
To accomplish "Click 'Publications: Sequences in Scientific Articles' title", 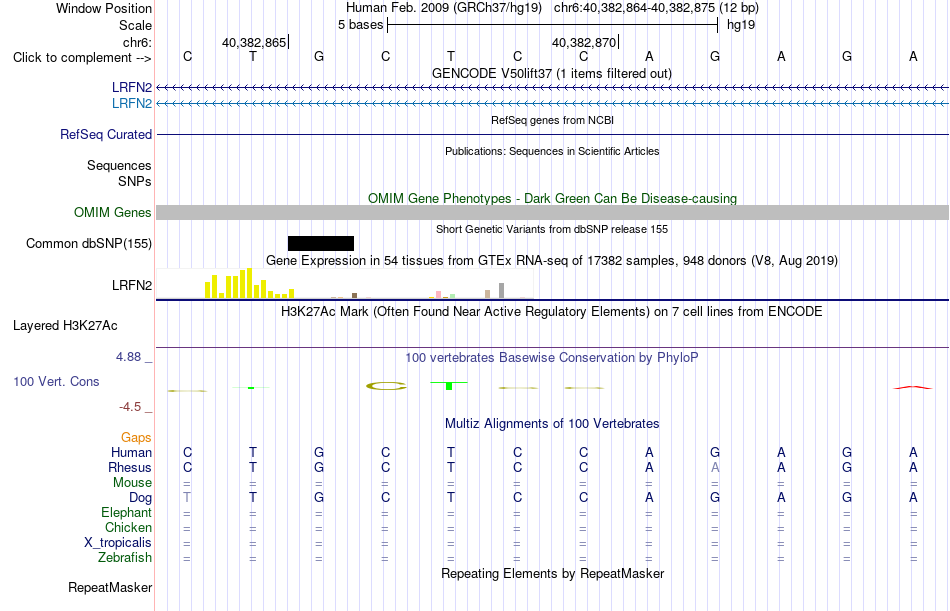I will point(552,151).
